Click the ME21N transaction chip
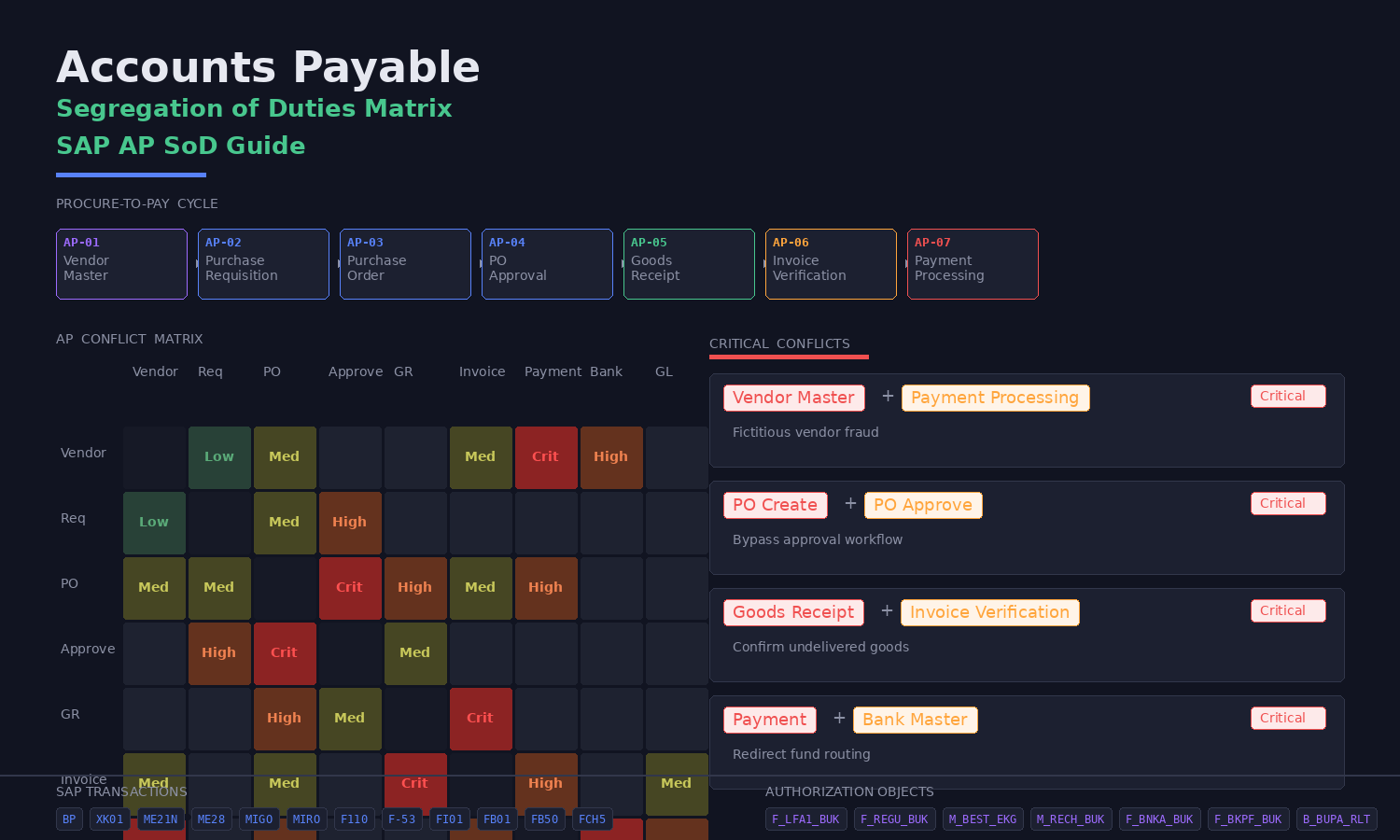Viewport: 1400px width, 840px height. 161,819
